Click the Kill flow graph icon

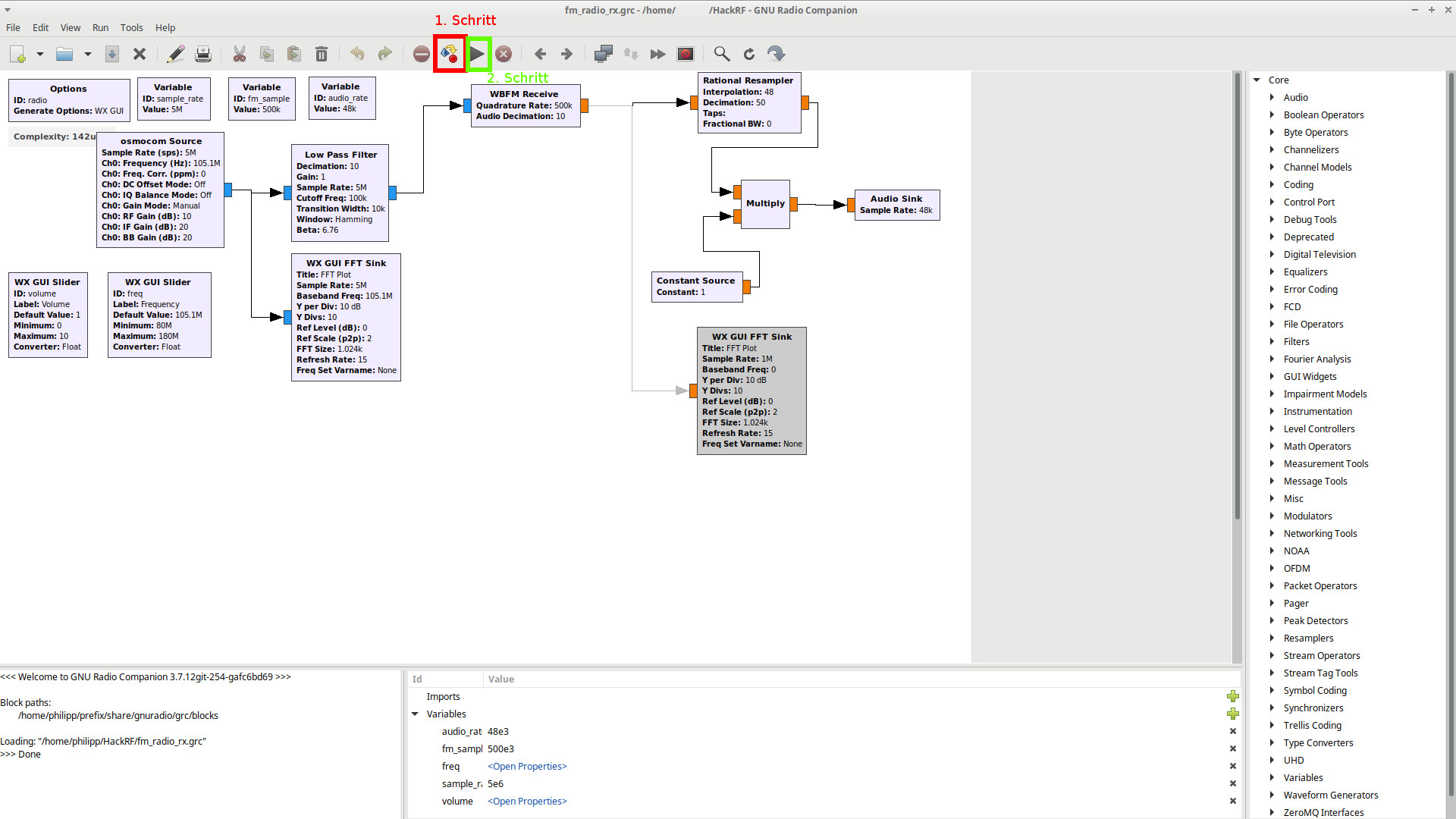click(x=504, y=54)
